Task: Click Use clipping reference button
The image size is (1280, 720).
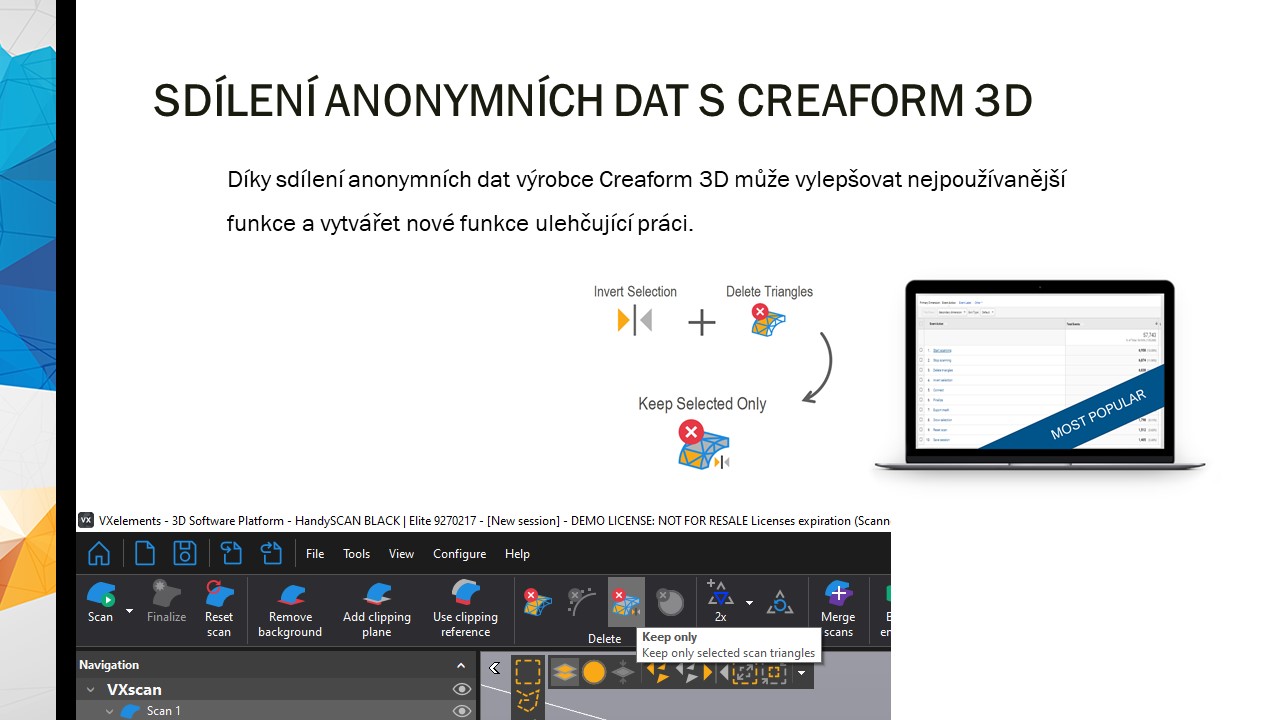Action: 465,606
